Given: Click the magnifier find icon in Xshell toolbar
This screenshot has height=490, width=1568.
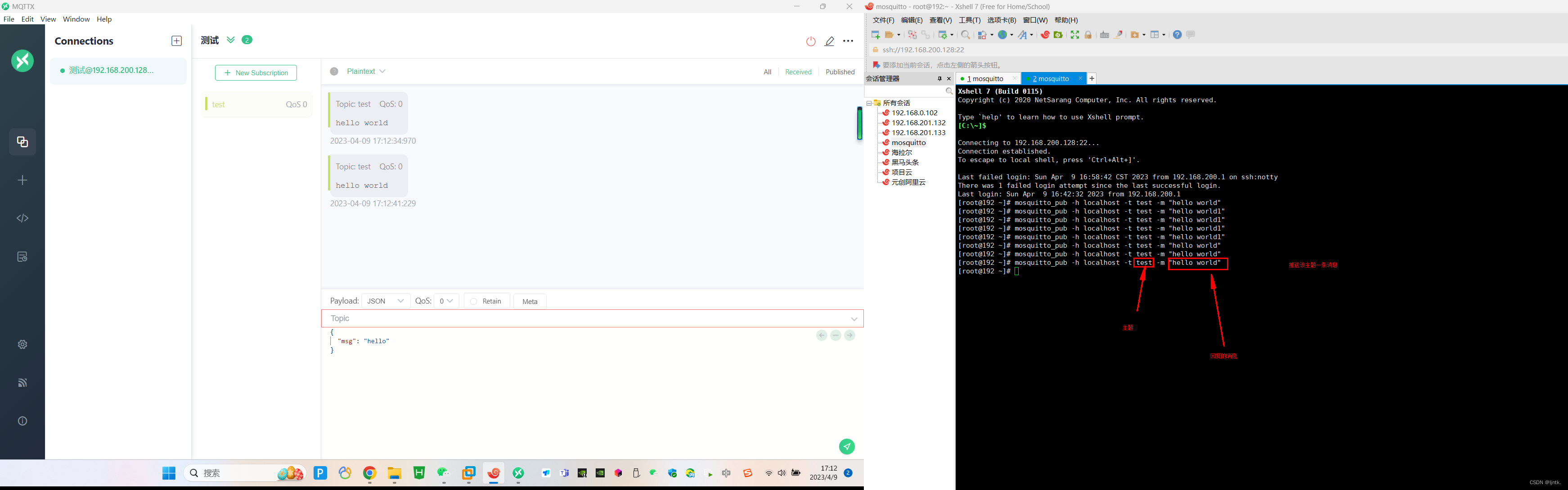Looking at the screenshot, I should (x=966, y=35).
